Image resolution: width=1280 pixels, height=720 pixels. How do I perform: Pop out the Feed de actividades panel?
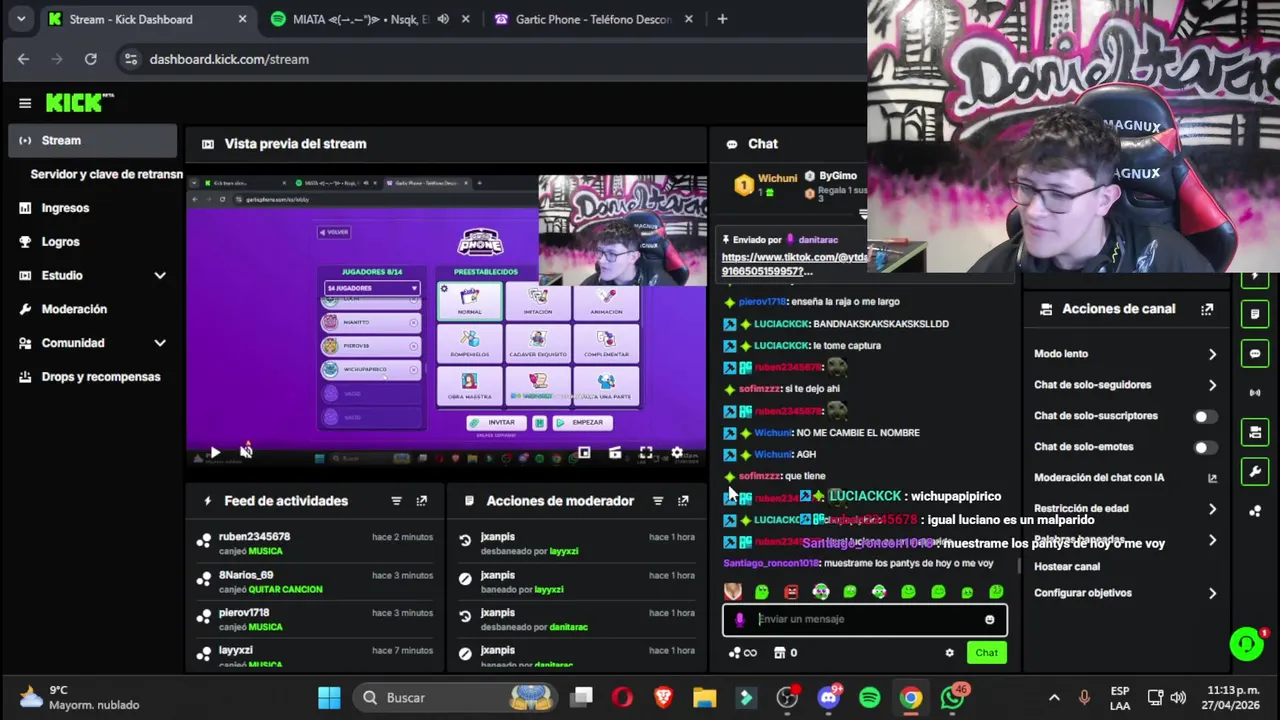(x=421, y=501)
